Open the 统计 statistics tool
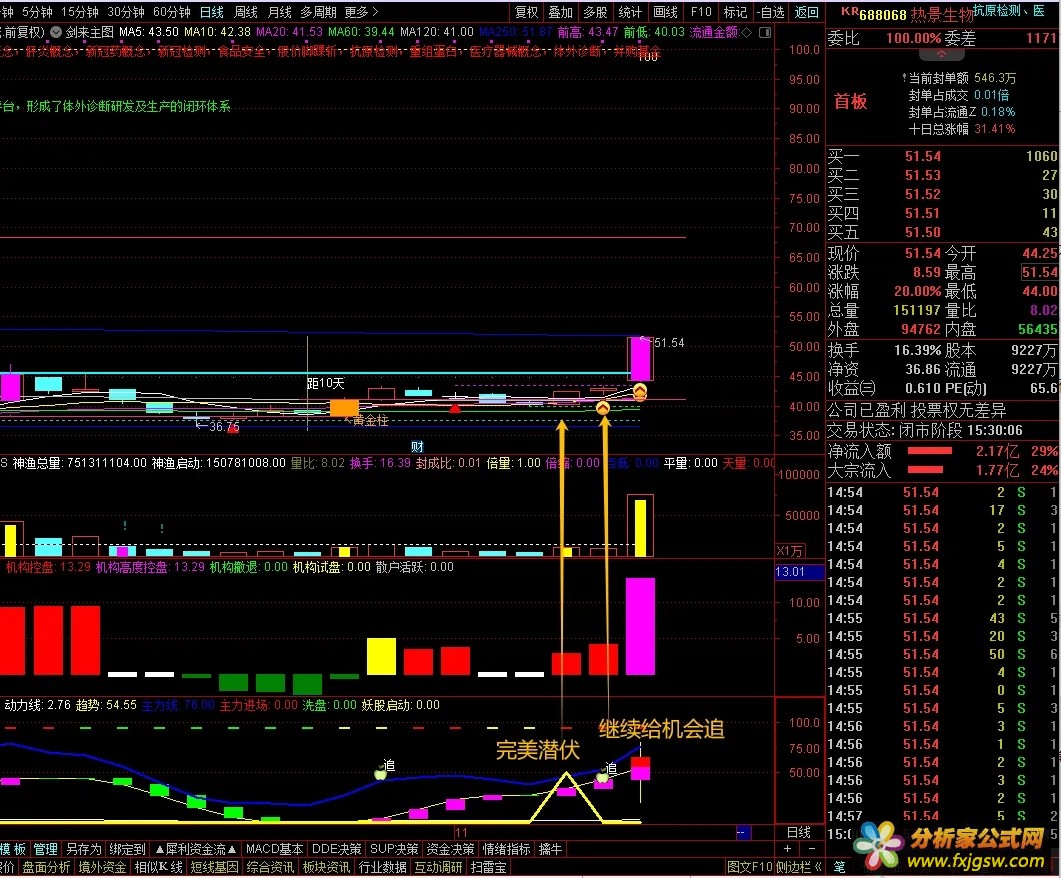Viewport: 1061px width, 878px height. click(630, 12)
